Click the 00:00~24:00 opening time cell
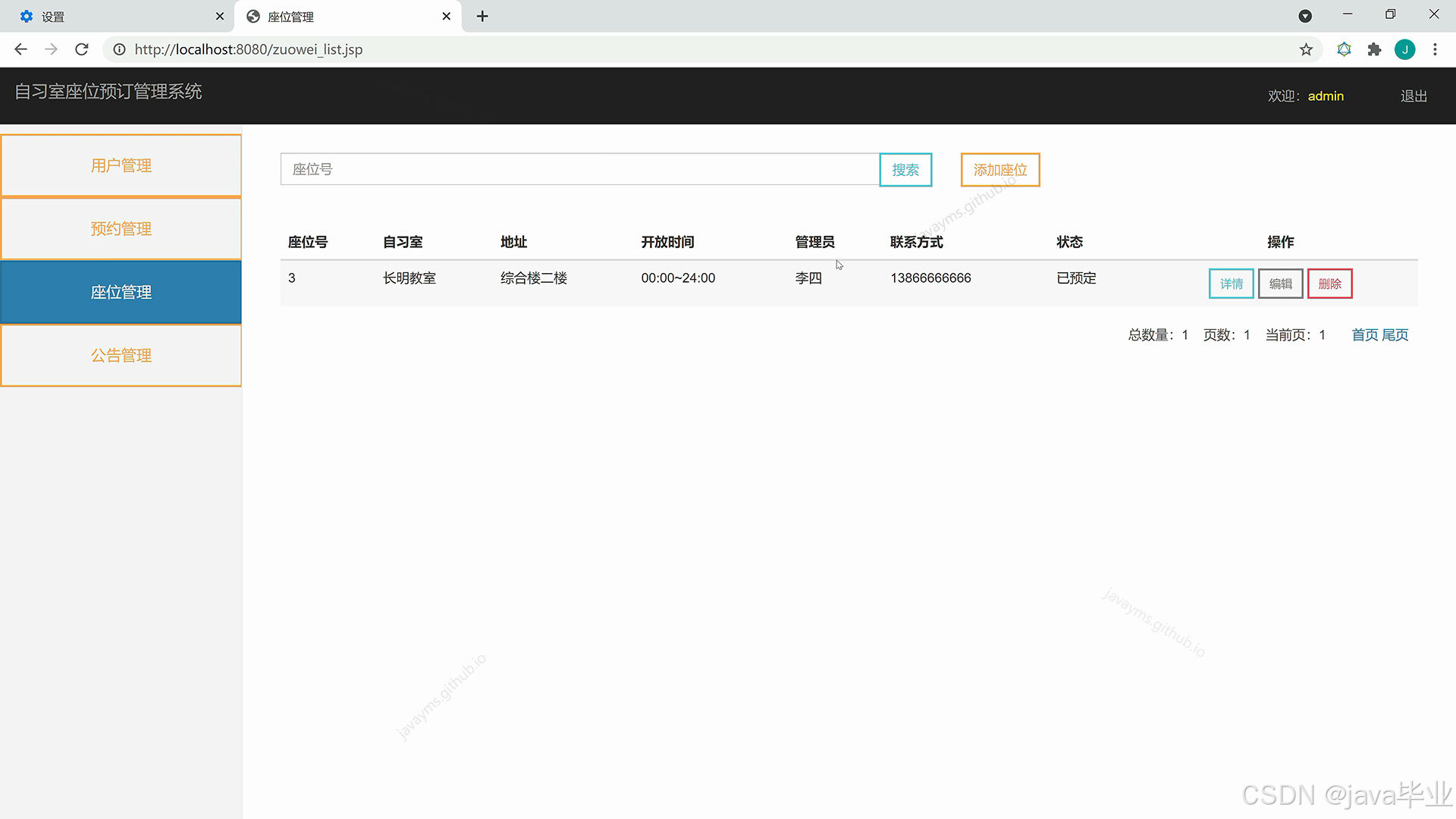The image size is (1456, 819). (x=678, y=278)
